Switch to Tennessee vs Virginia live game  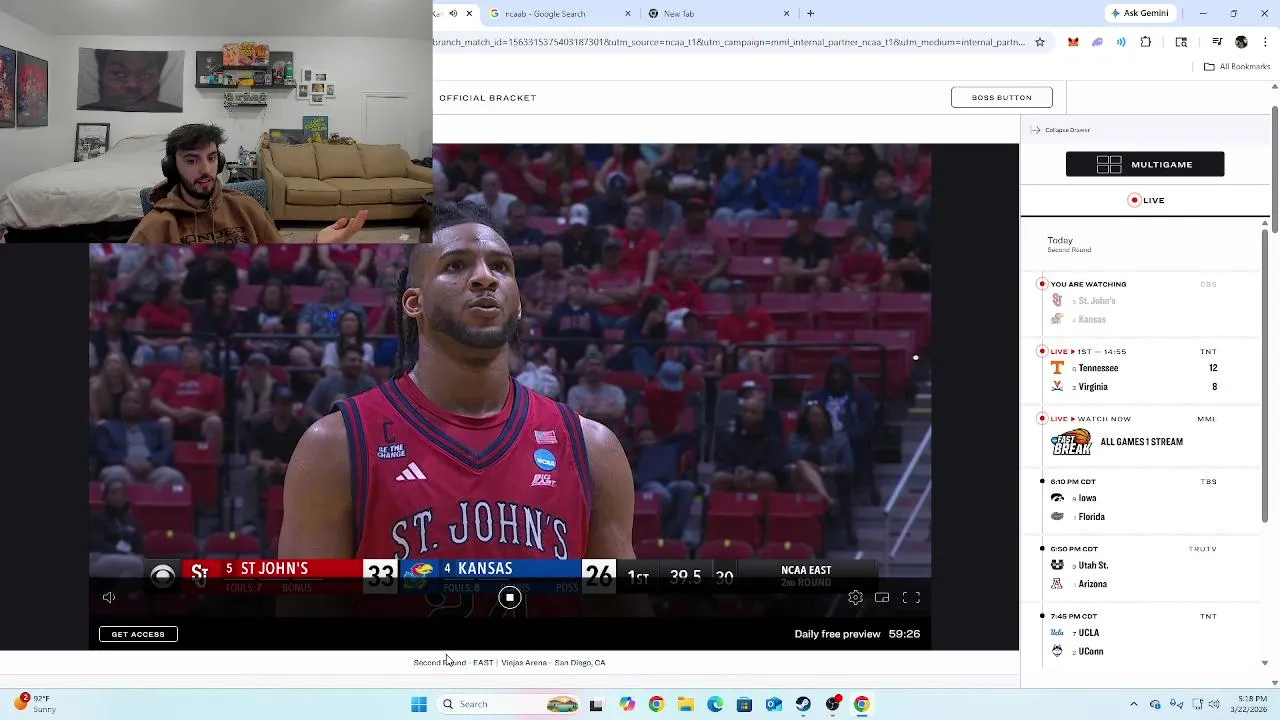pos(1140,369)
